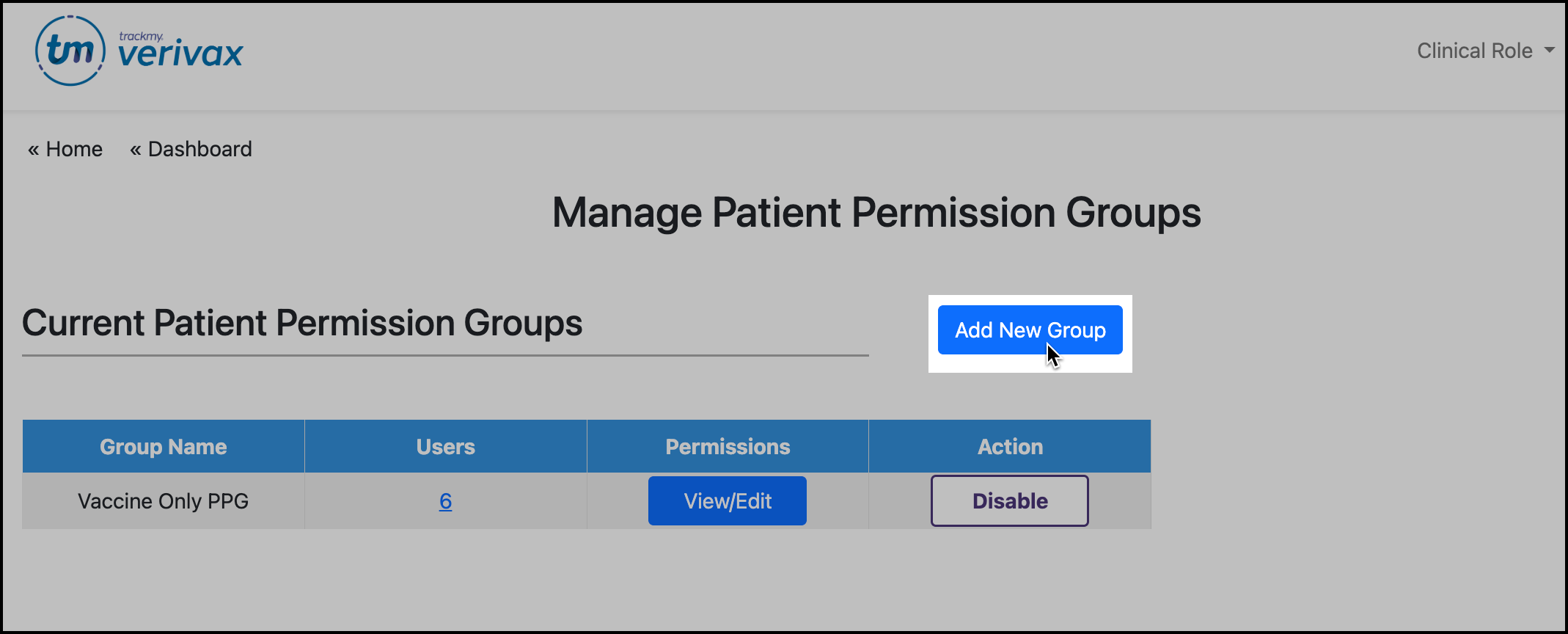Screen dimensions: 1568x634
Task: Click the circular tm logo icon
Action: (x=70, y=51)
